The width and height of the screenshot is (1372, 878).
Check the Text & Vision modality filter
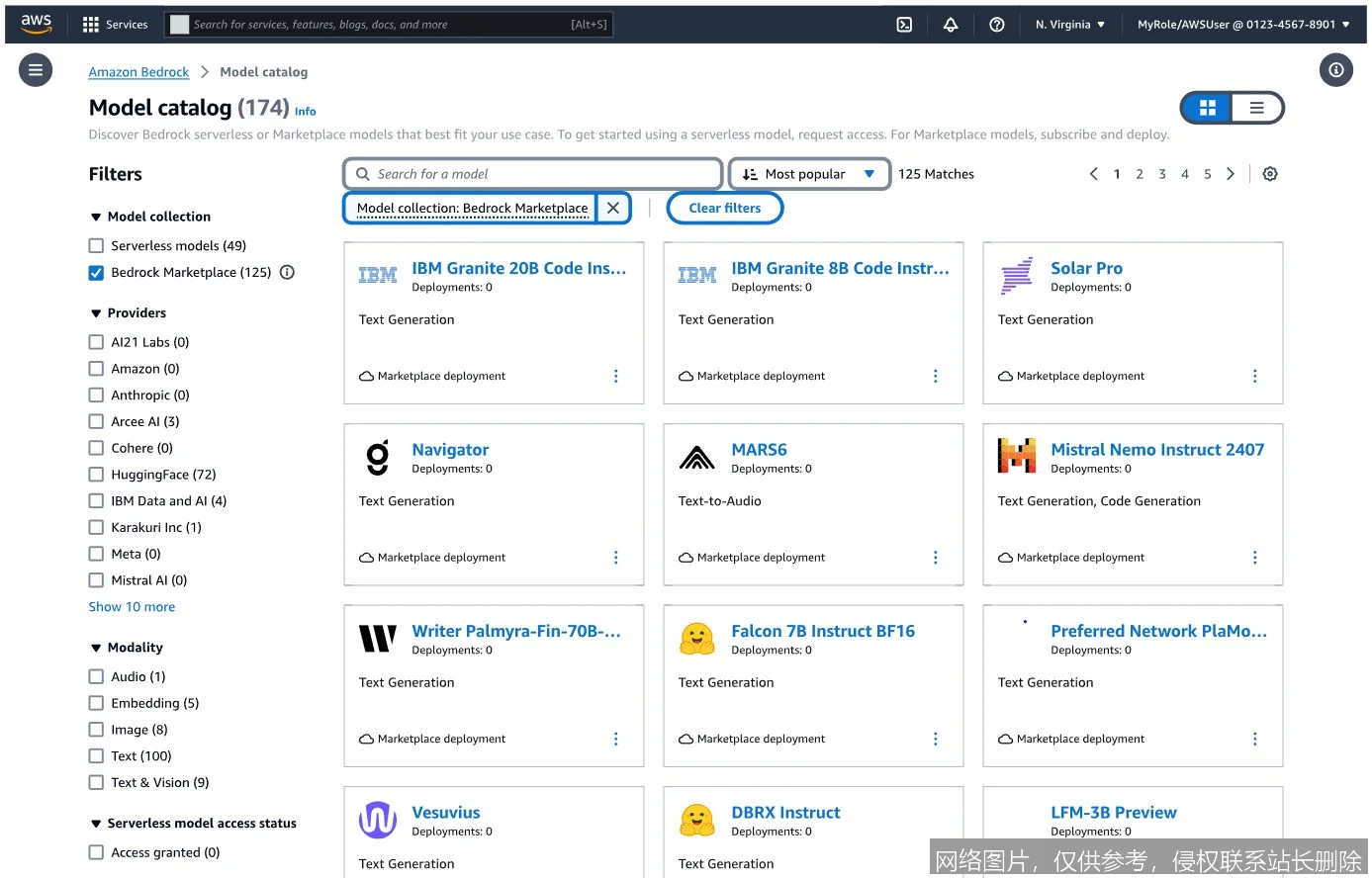click(96, 782)
